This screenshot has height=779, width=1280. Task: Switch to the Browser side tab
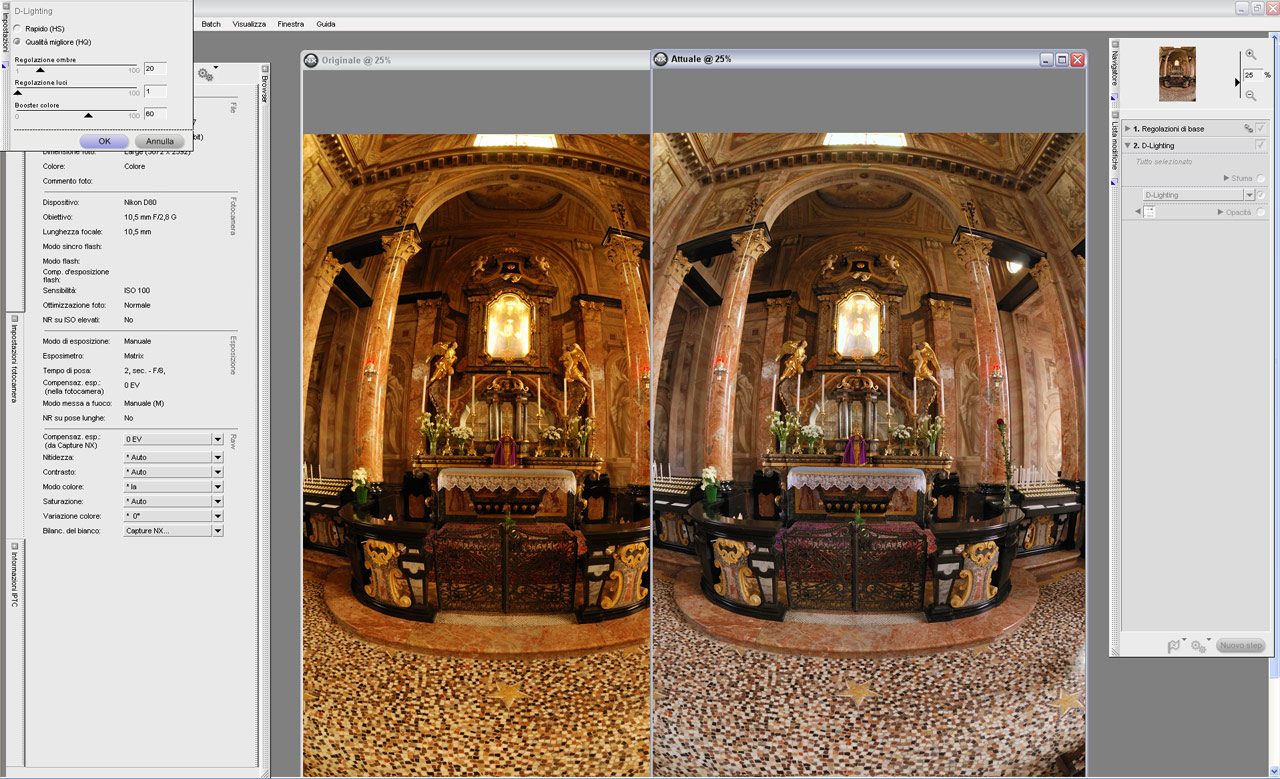point(264,90)
